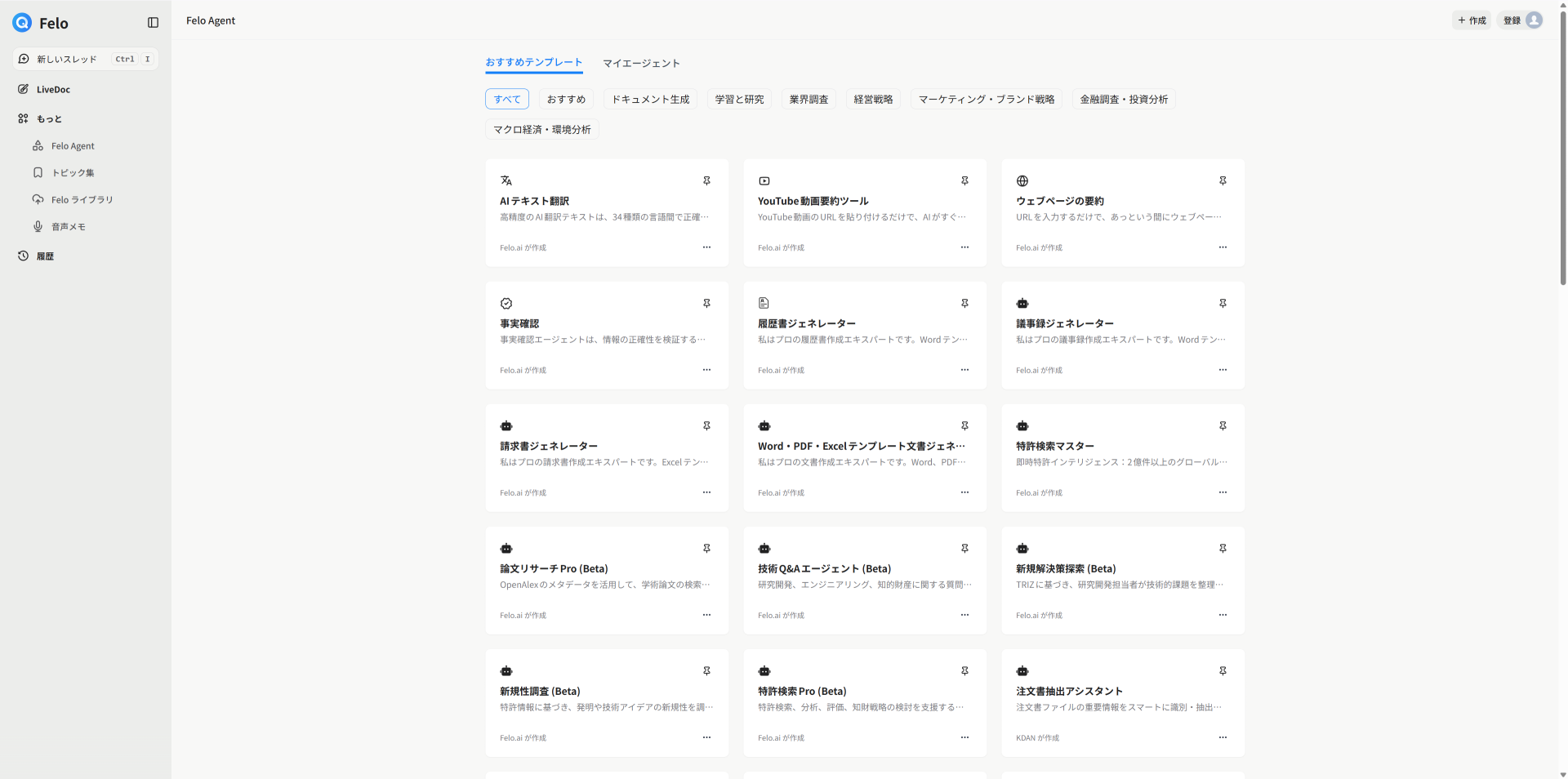This screenshot has height=779, width=1568.
Task: Pin the 特許検索 Pro (Beta) card
Action: coord(964,671)
